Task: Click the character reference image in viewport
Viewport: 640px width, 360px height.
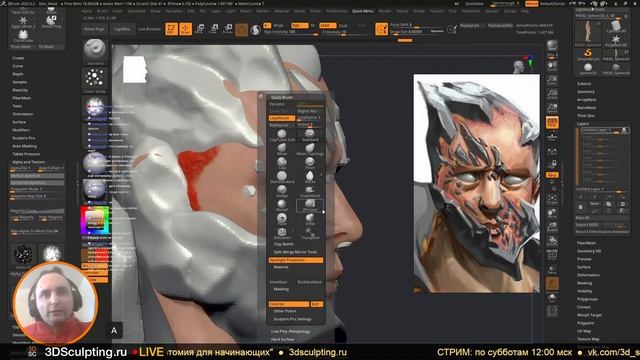Action: [x=476, y=183]
